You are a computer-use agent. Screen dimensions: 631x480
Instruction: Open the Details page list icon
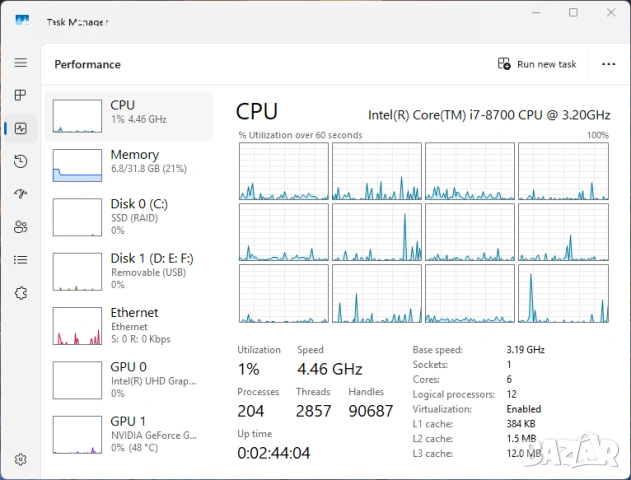click(21, 260)
